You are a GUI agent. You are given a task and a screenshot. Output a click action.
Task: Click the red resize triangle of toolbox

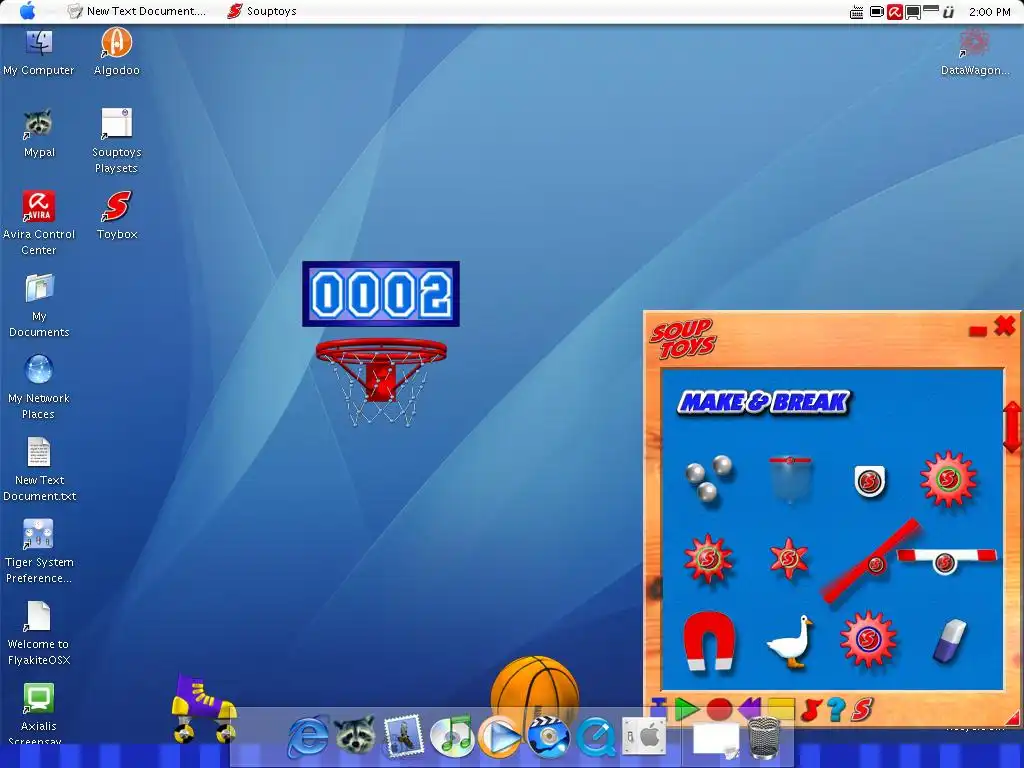(1012, 718)
